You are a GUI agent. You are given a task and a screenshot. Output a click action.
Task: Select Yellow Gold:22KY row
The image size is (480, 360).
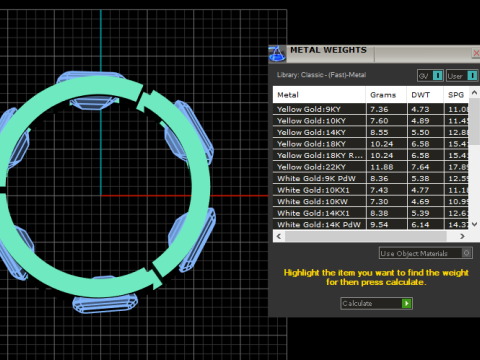371,167
